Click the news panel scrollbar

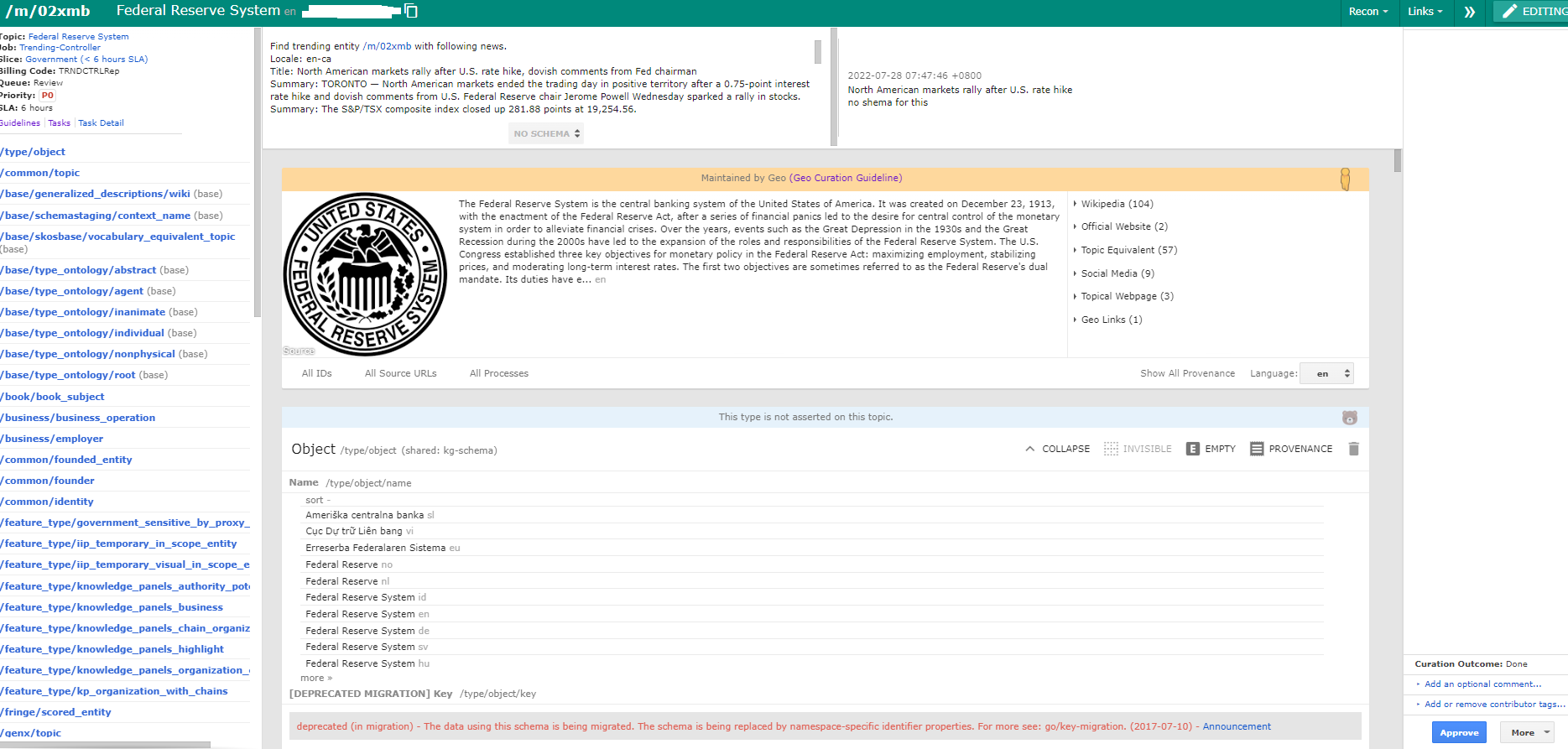click(818, 52)
